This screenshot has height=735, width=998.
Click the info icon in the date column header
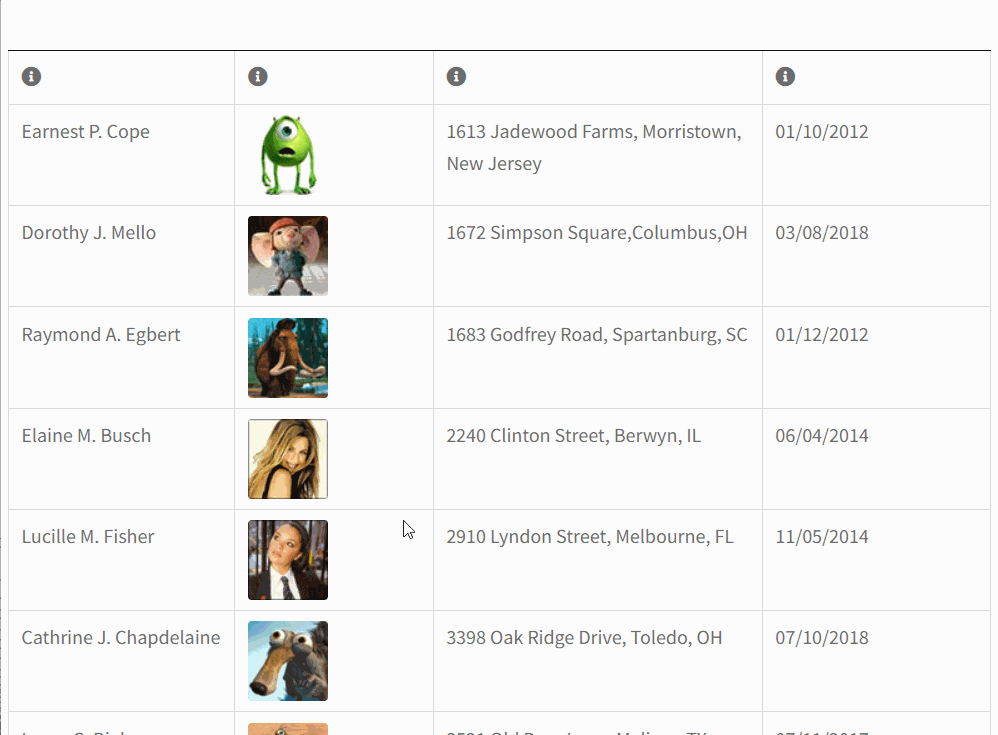(785, 76)
